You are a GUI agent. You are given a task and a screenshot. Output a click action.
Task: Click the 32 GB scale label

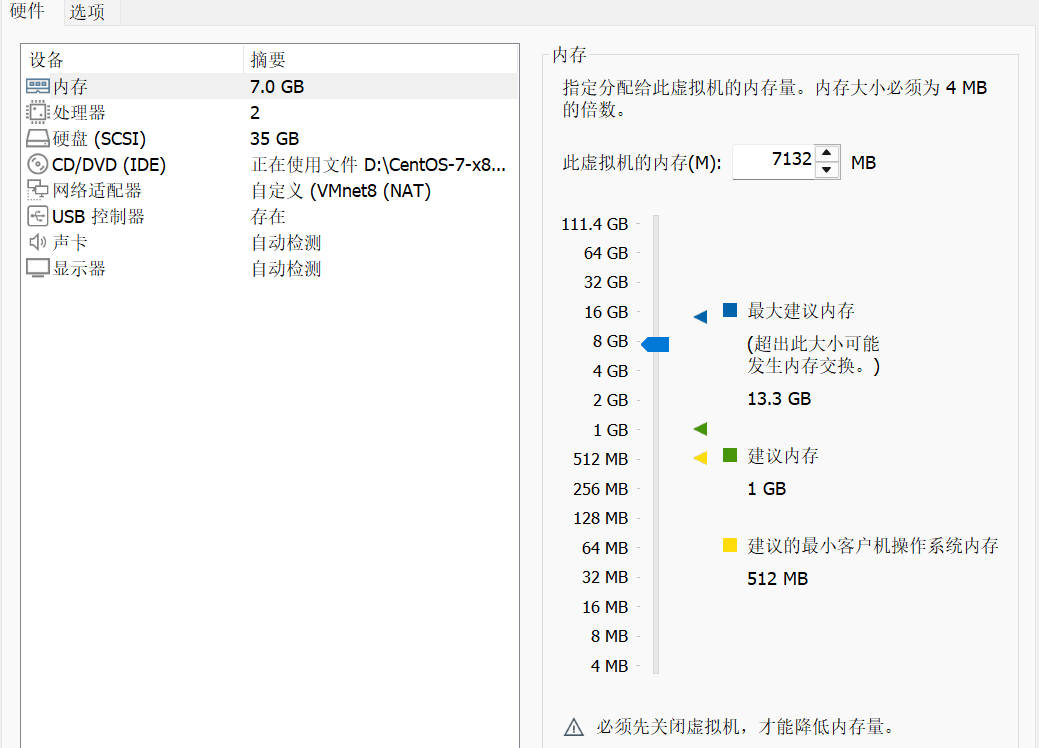pyautogui.click(x=606, y=282)
